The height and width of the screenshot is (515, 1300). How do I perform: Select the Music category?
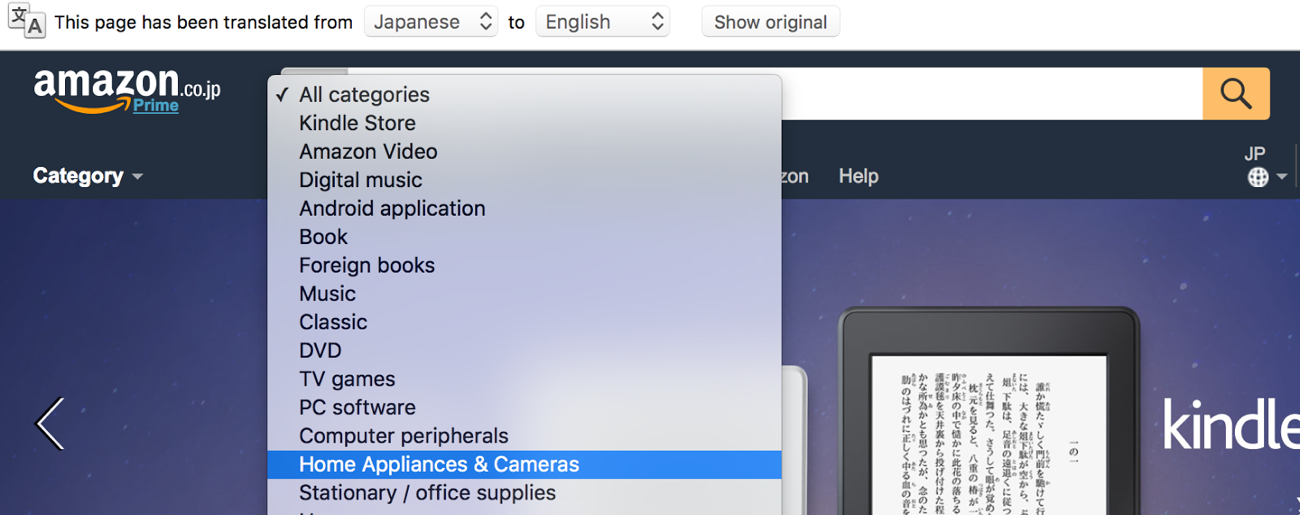(x=524, y=294)
